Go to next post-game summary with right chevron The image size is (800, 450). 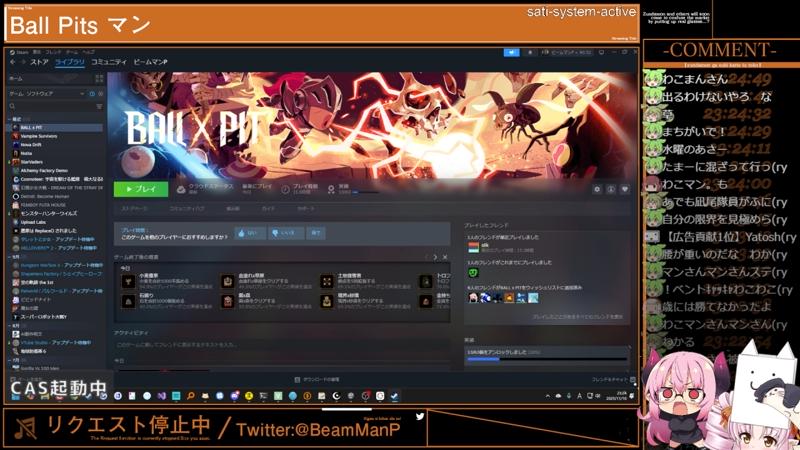tap(435, 257)
